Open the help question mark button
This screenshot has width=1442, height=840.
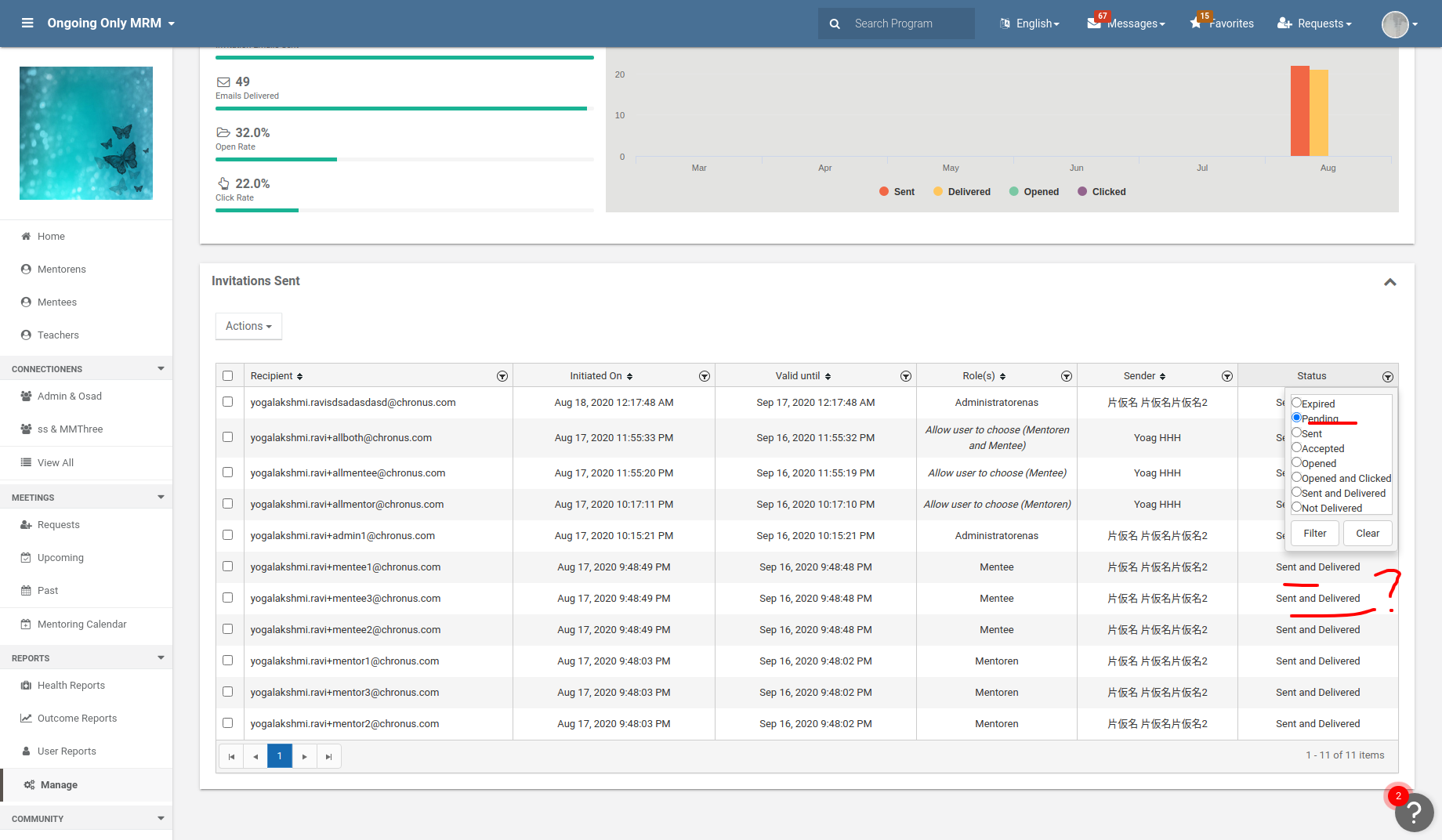click(x=1414, y=813)
